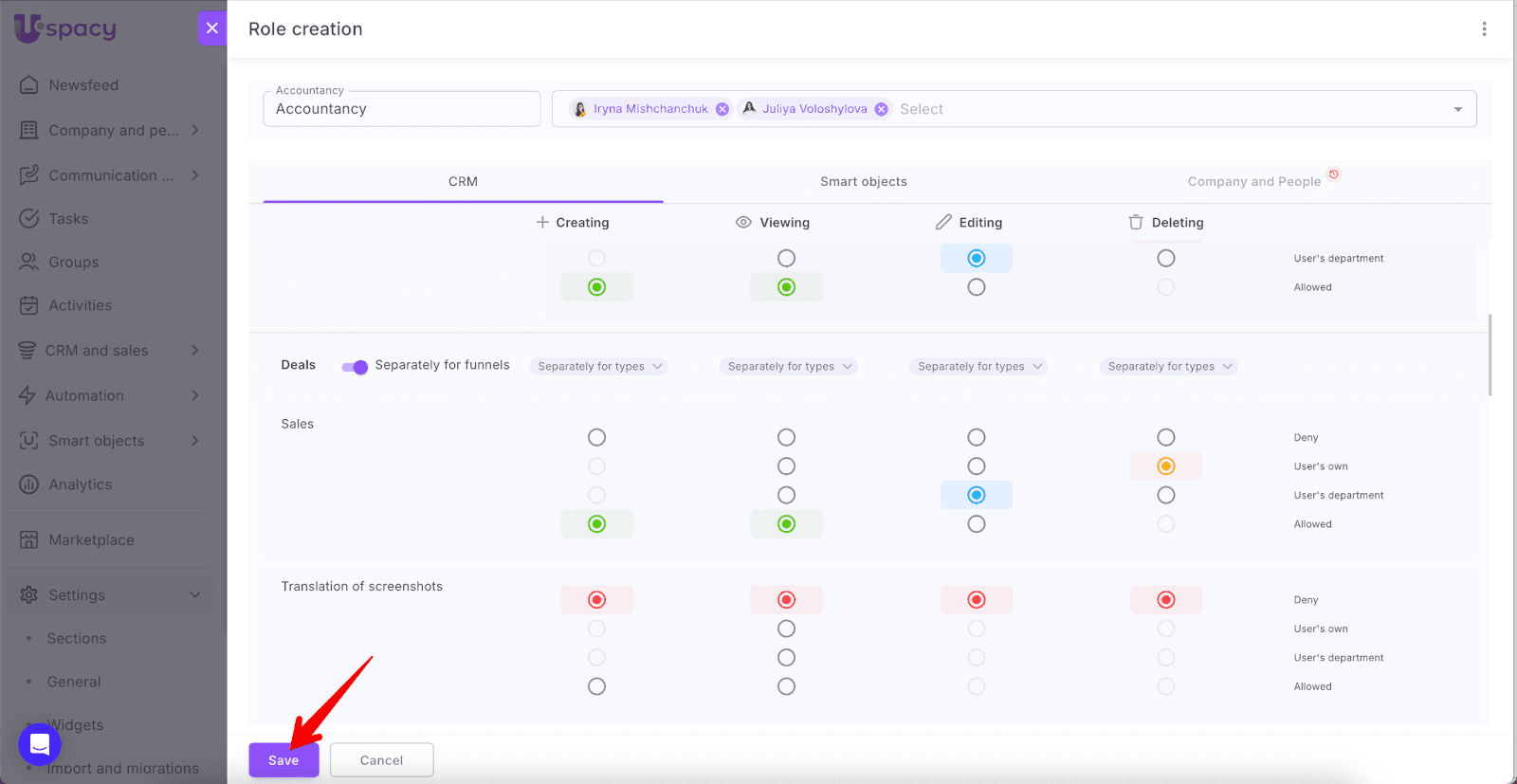This screenshot has width=1517, height=784.
Task: Open Analytics via its chart icon
Action: coord(29,484)
